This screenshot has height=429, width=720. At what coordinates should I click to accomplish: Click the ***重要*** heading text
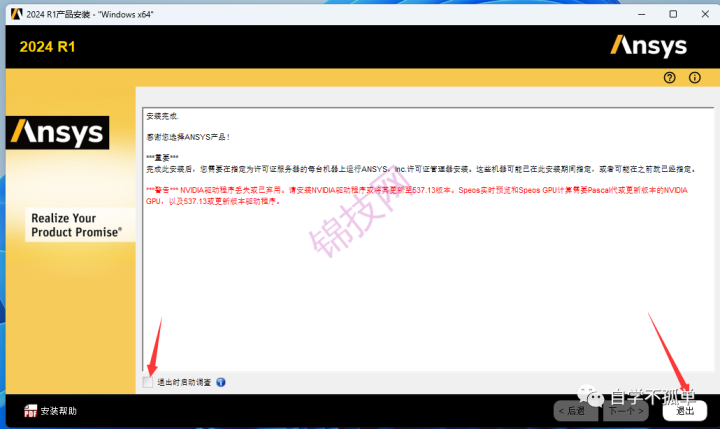pyautogui.click(x=162, y=158)
